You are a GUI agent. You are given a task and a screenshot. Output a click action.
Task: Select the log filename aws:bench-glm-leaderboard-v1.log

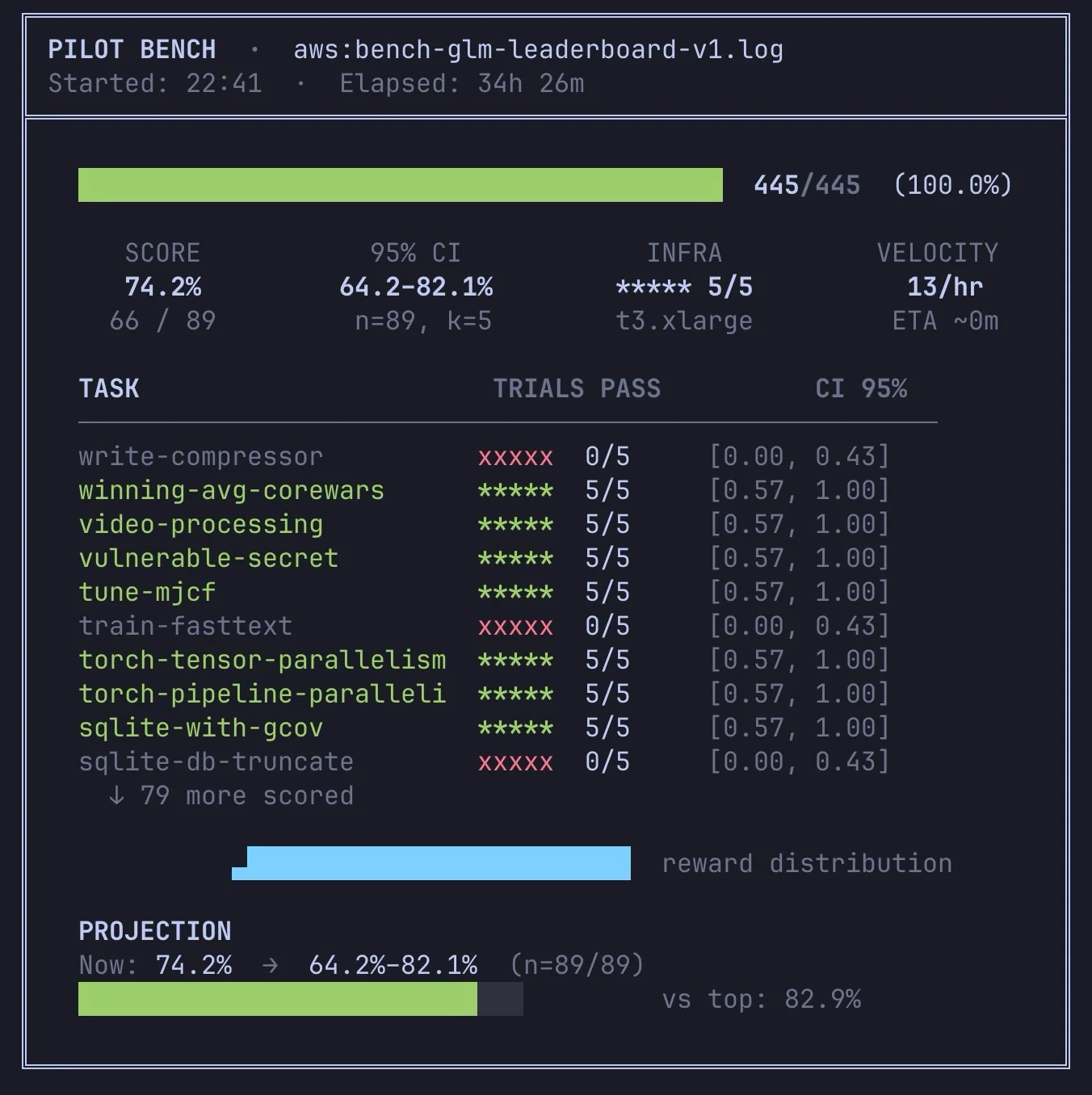click(538, 49)
